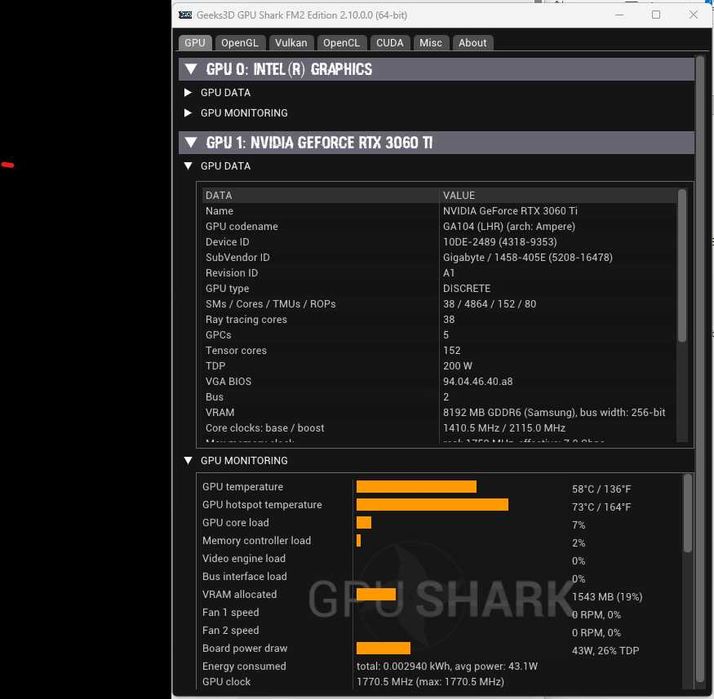This screenshot has width=714, height=699.
Task: Click 'Video engine load' label
Action: (x=244, y=558)
